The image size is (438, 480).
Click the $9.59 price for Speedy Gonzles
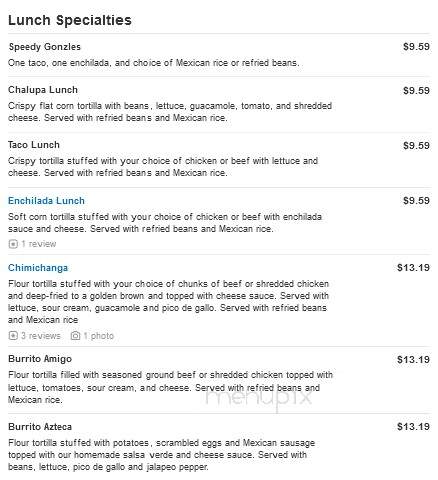tap(416, 46)
